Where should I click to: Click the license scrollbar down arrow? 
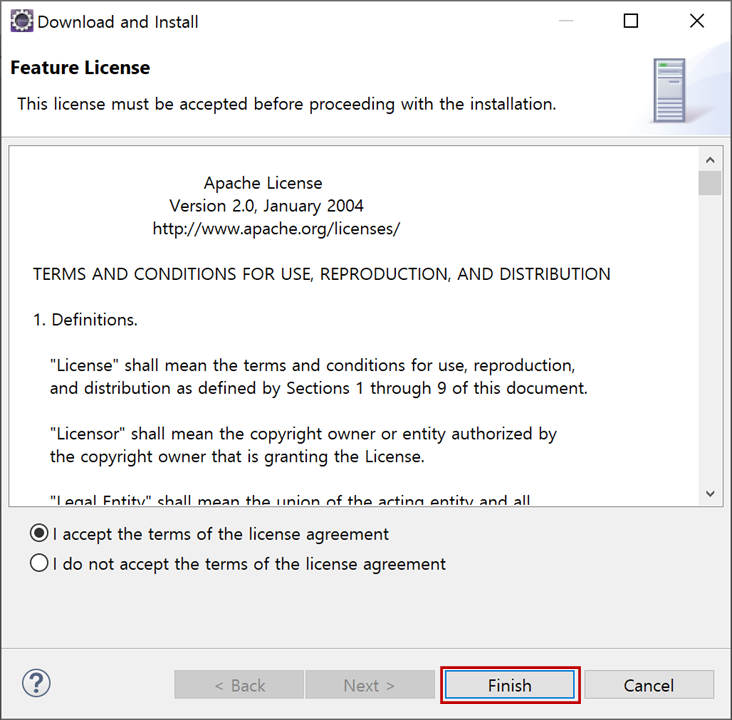point(710,493)
